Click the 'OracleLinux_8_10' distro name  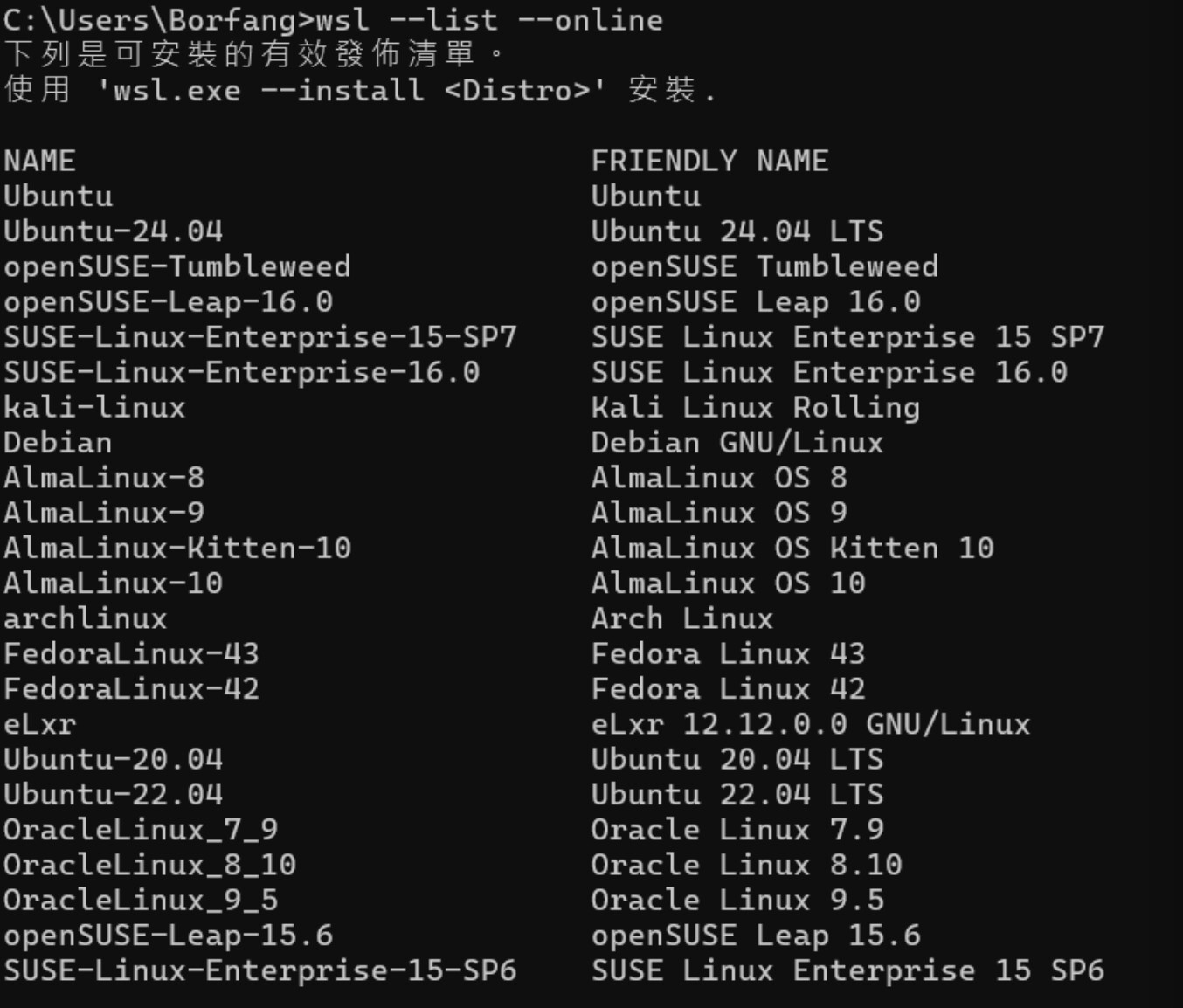(149, 865)
